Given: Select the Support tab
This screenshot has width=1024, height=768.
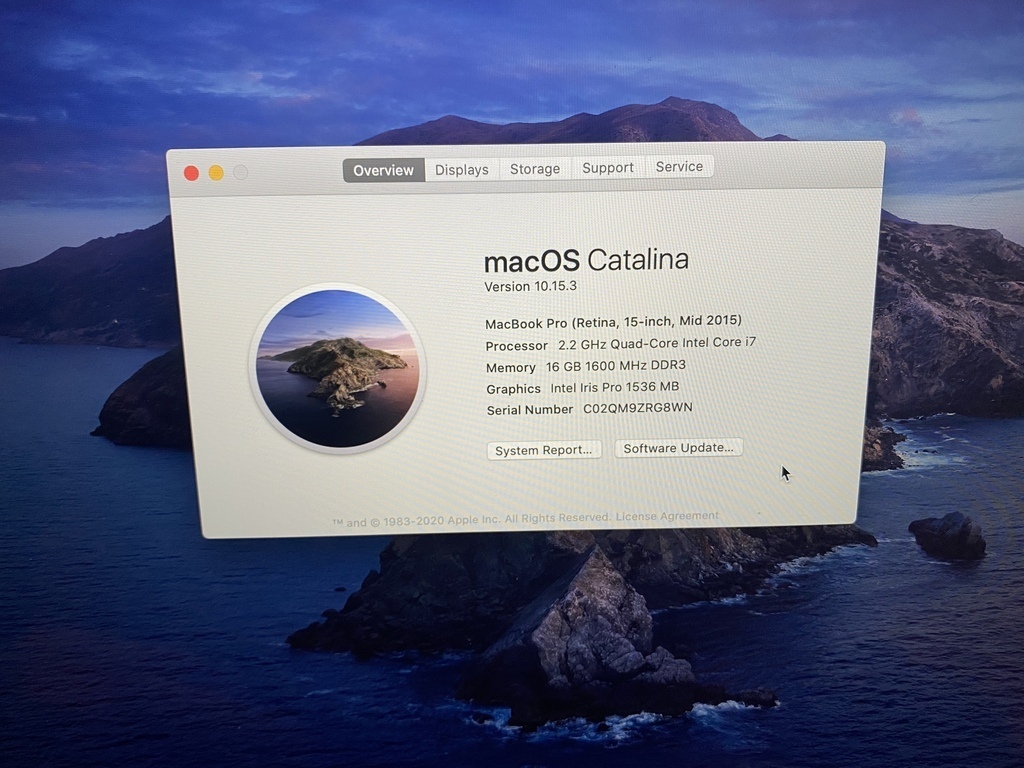Looking at the screenshot, I should tap(608, 168).
